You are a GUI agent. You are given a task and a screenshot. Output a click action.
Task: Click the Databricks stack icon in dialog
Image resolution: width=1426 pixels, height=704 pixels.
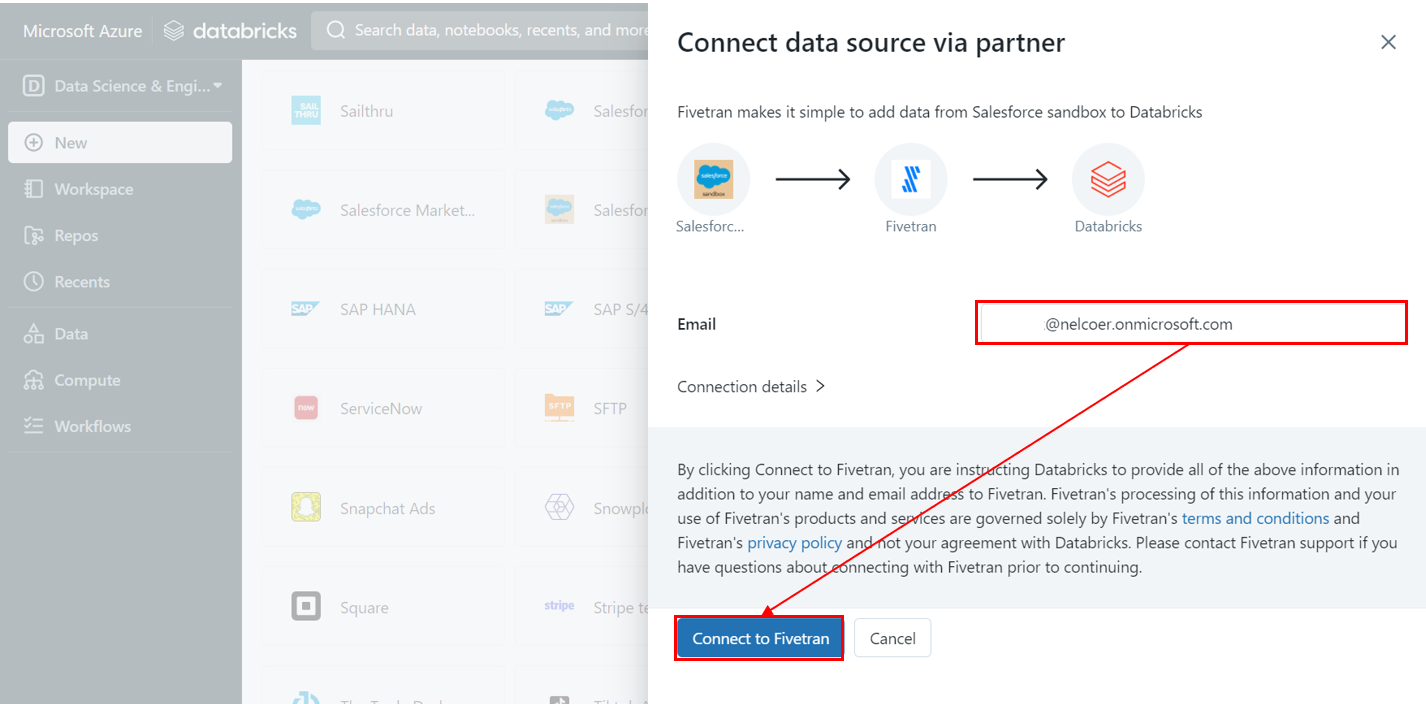click(1108, 180)
